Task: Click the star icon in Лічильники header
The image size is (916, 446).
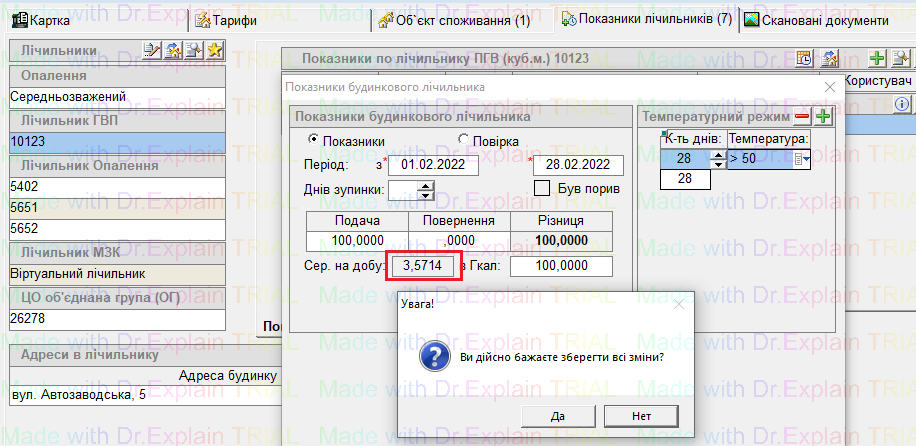Action: tap(215, 51)
